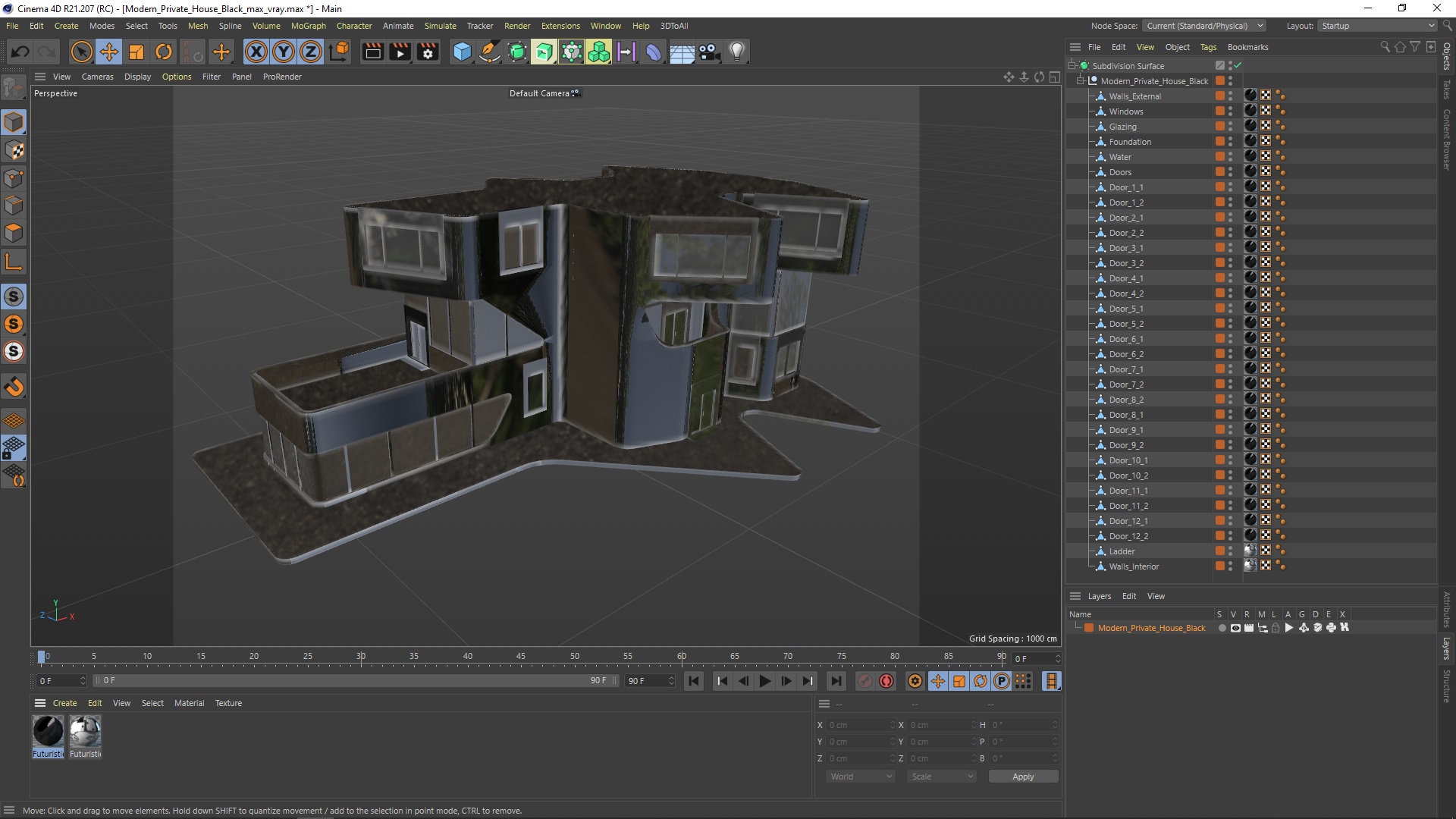Open the Layout Startup dropdown
The width and height of the screenshot is (1456, 819).
click(1377, 26)
